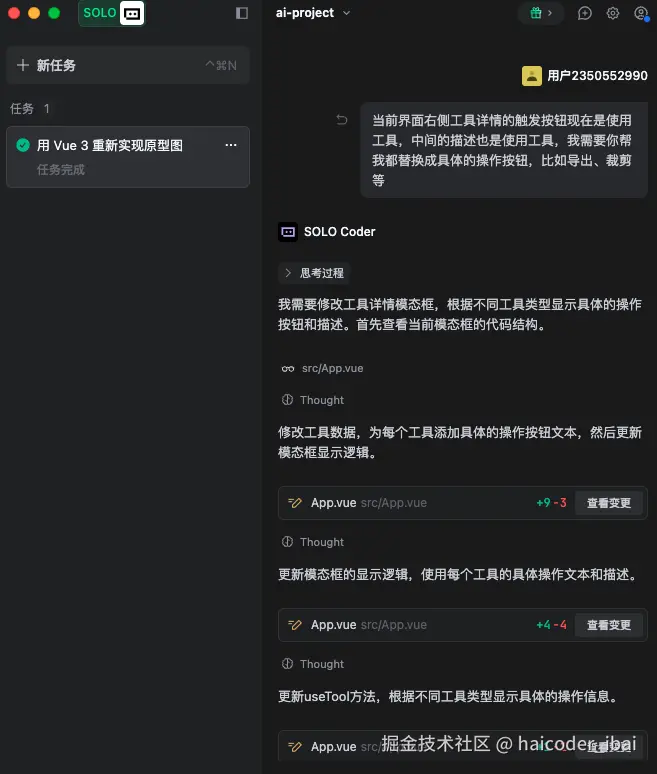Open the src/App.vue read-file glasses entry
Screen dimensions: 657x774
click(322, 368)
